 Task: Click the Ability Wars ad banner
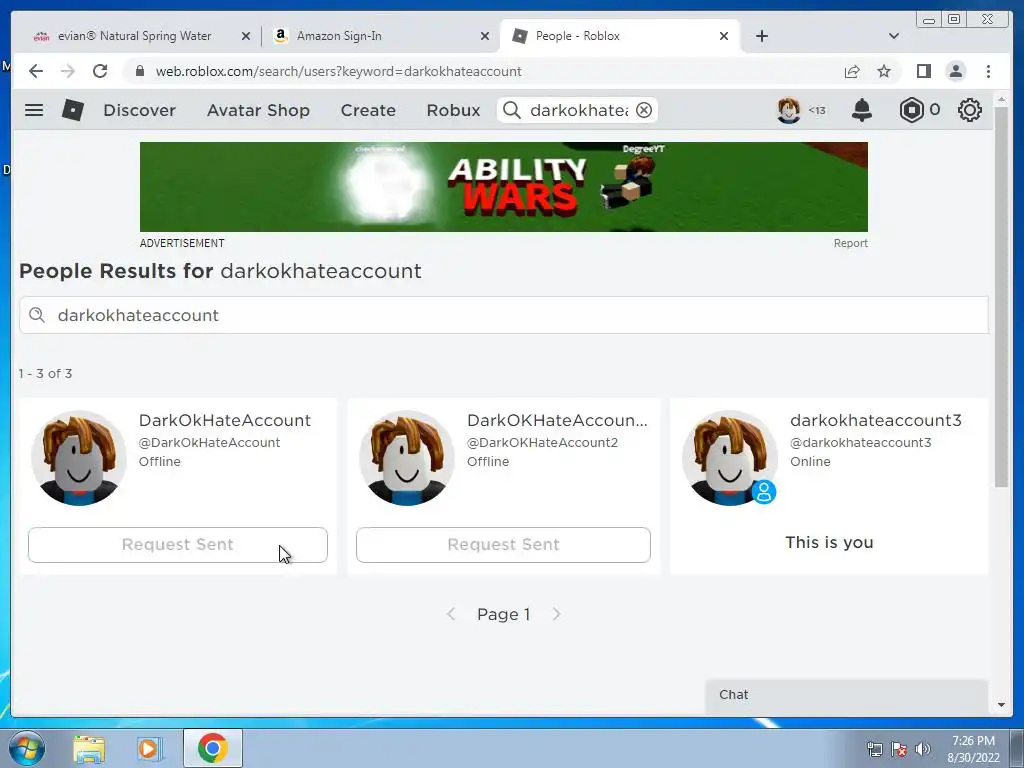504,187
